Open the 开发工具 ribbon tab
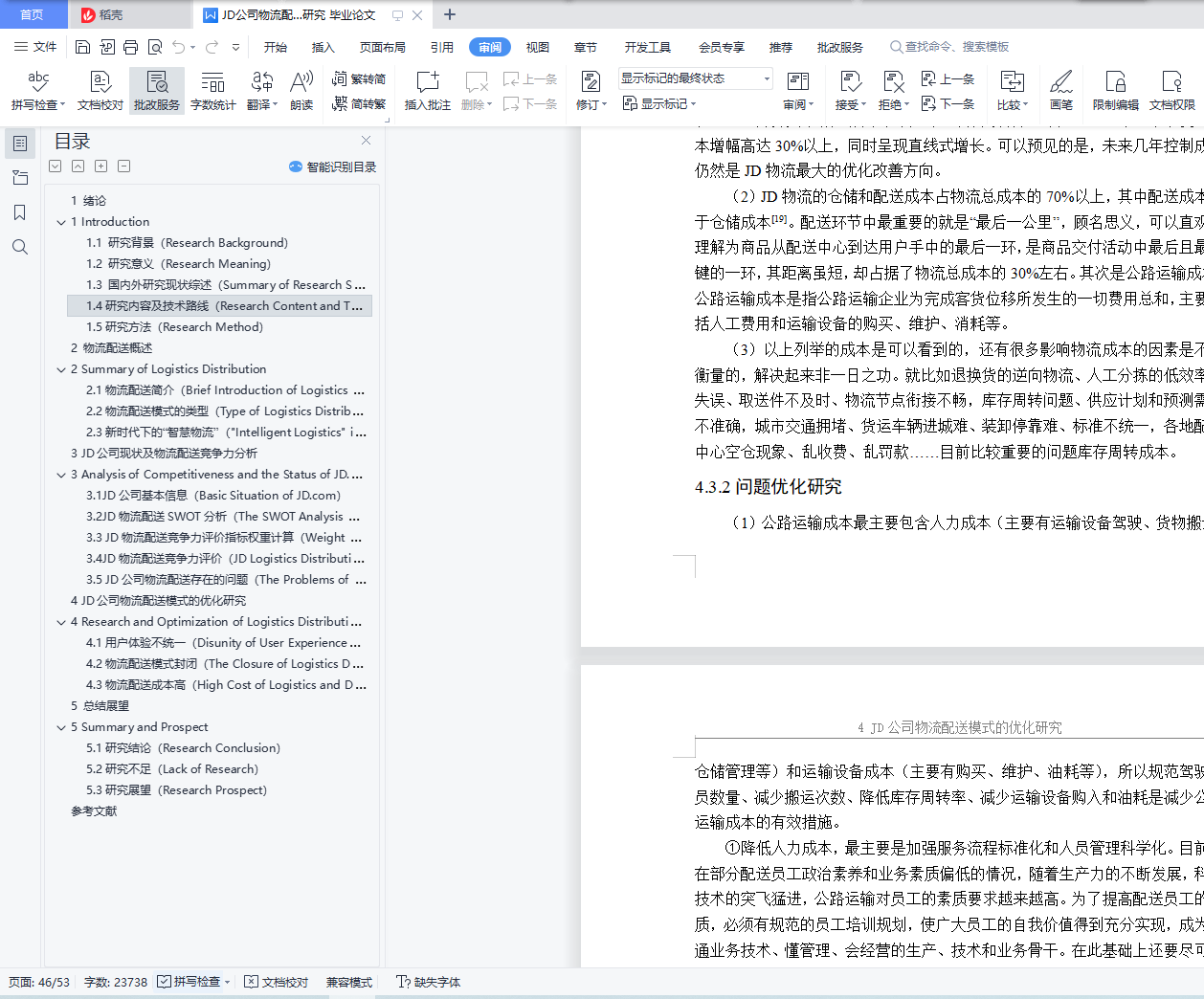The height and width of the screenshot is (999, 1204). (648, 47)
